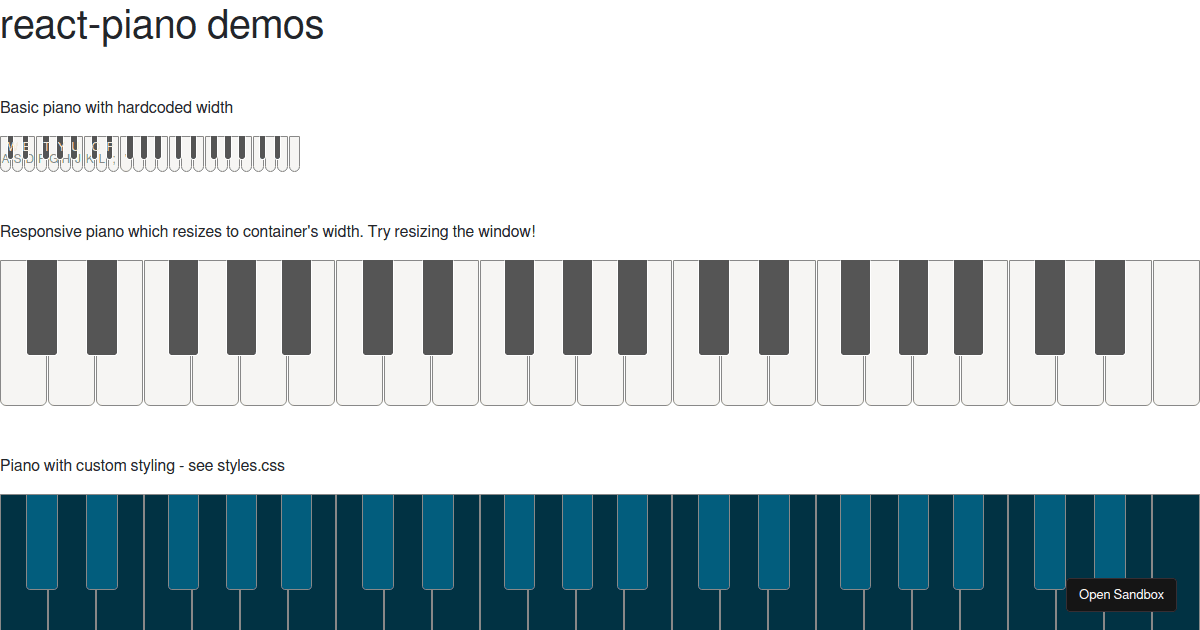Select the 'Piano with custom styling' label

(x=142, y=465)
